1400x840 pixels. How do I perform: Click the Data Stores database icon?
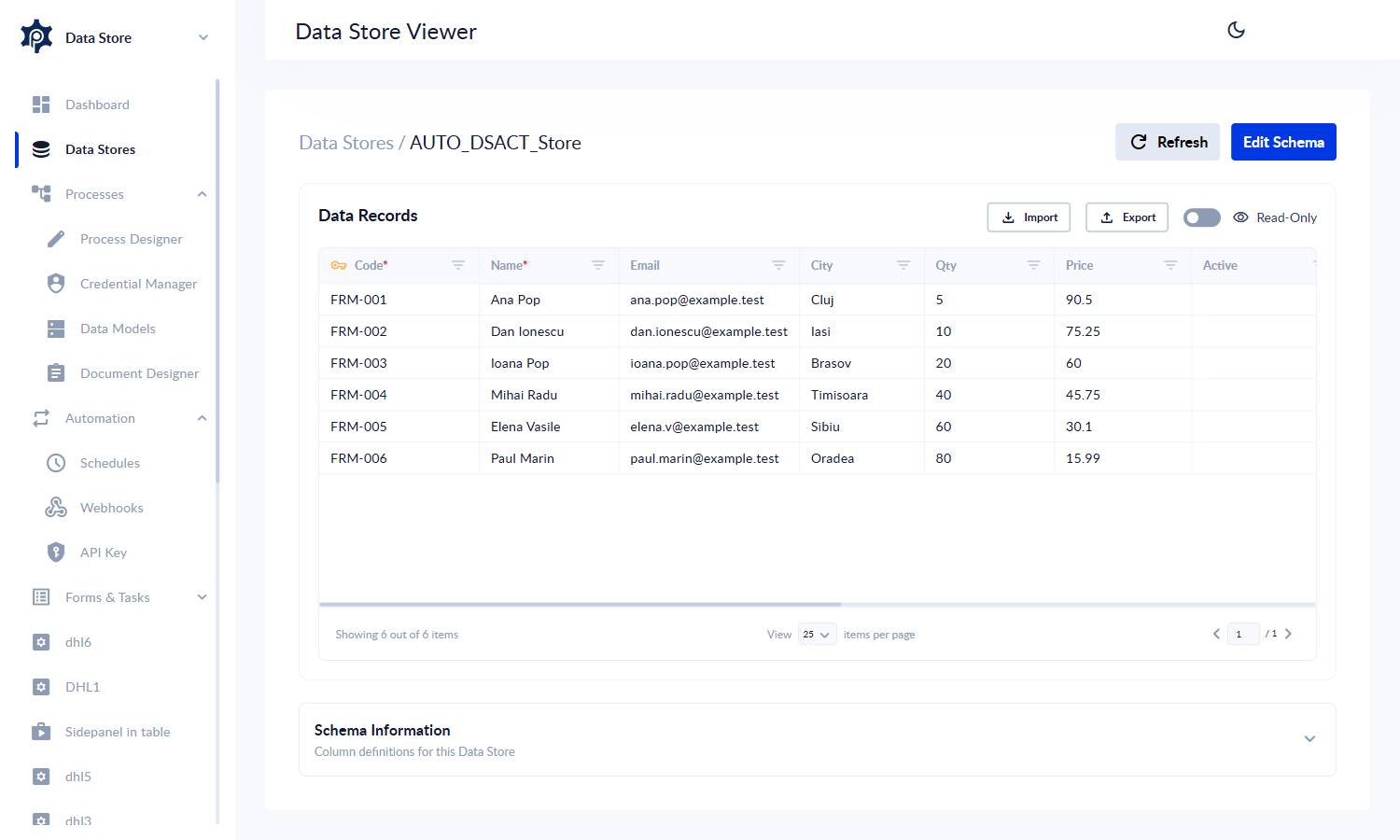pyautogui.click(x=41, y=149)
